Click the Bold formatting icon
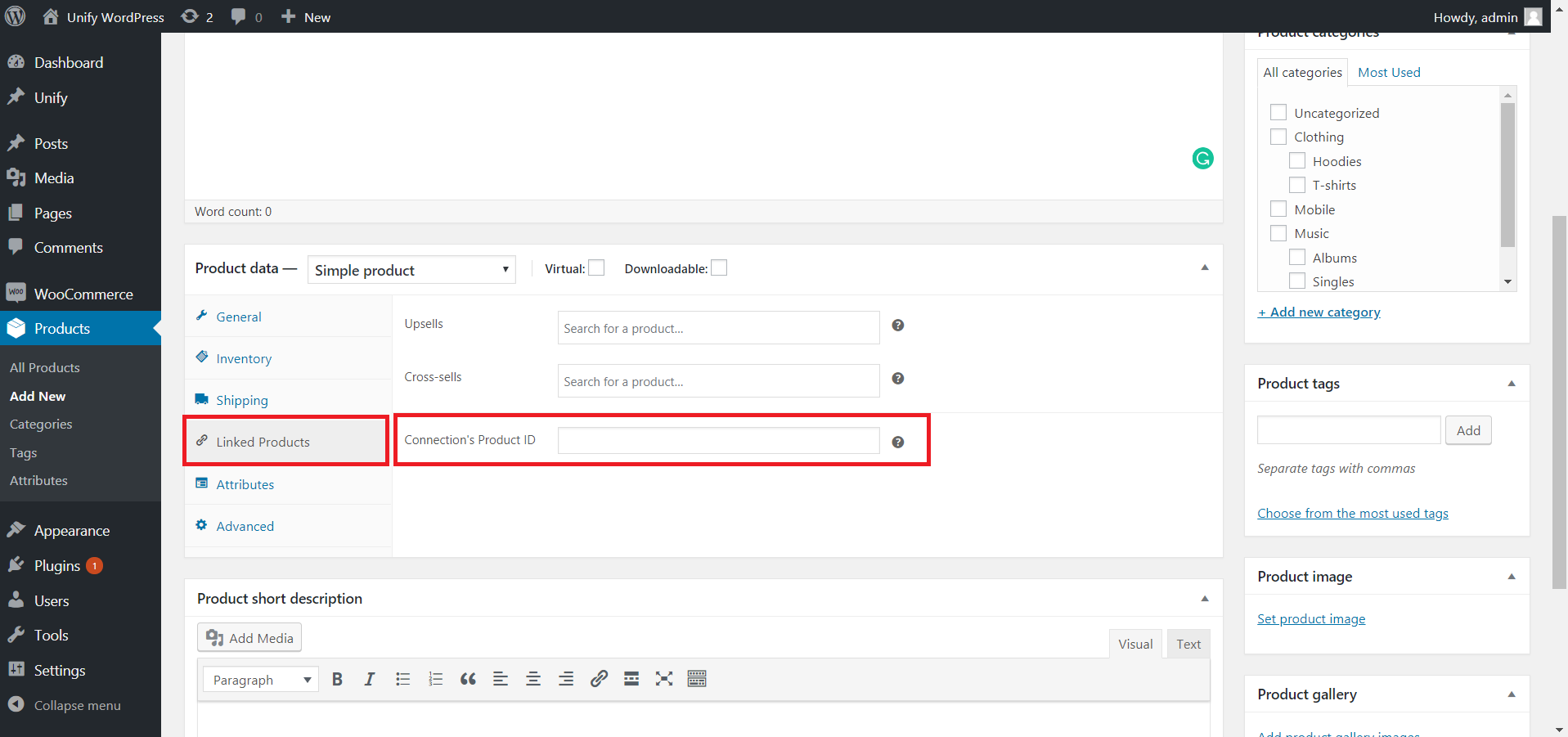Viewport: 1568px width, 737px height. tap(337, 679)
